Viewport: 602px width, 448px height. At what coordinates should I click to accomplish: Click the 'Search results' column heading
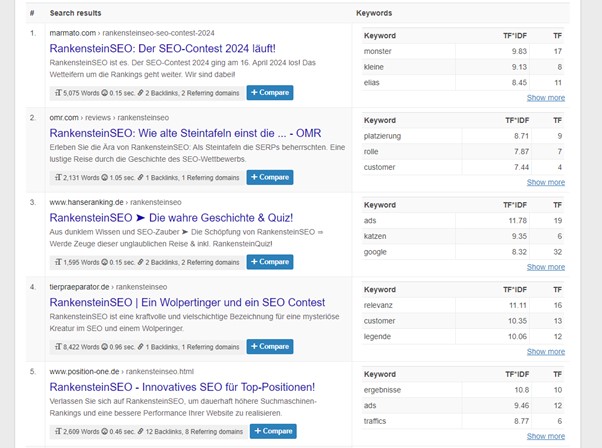(x=76, y=13)
